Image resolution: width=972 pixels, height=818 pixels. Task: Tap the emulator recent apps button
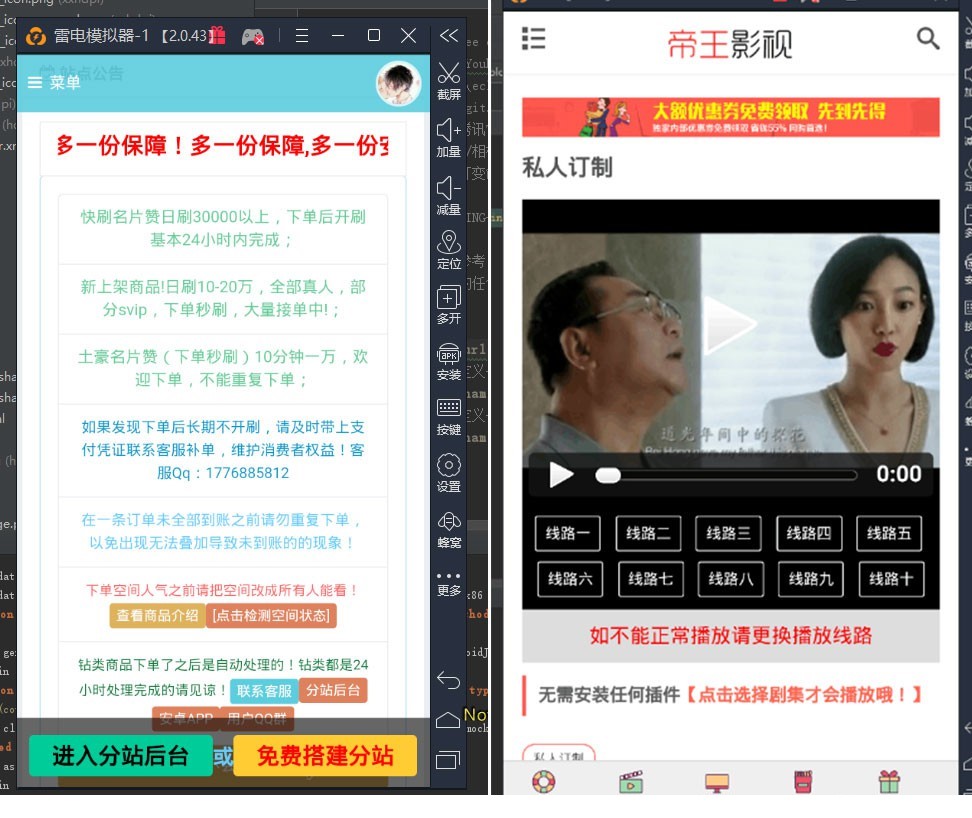[x=448, y=760]
